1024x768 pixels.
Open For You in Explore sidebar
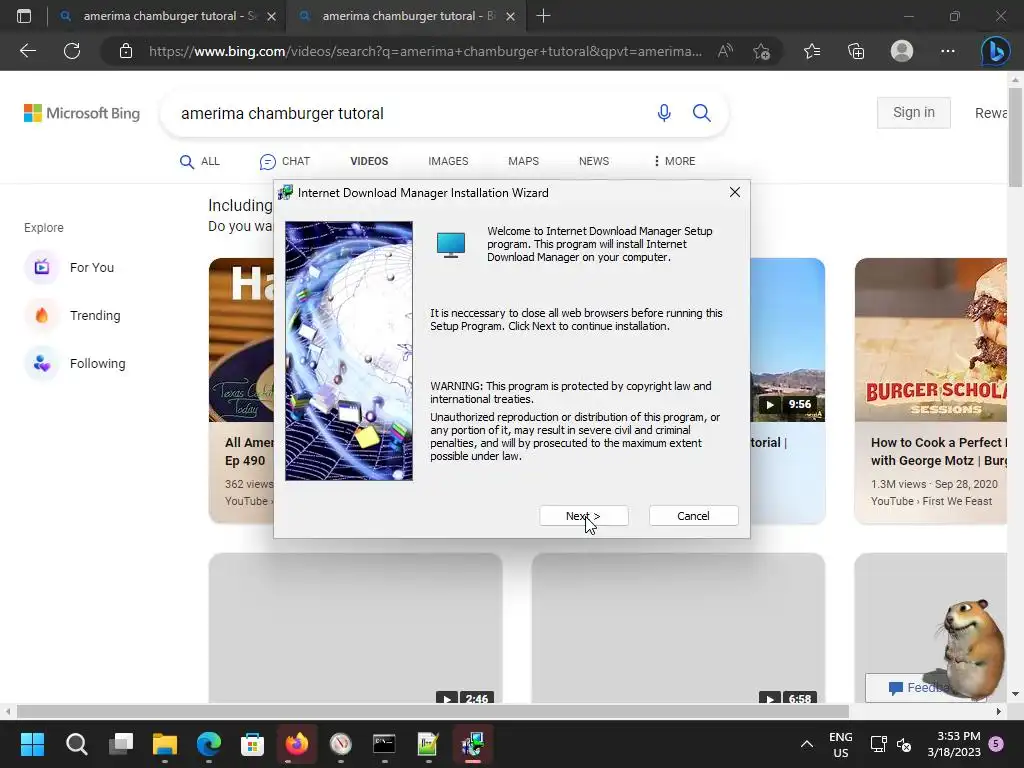point(69,267)
